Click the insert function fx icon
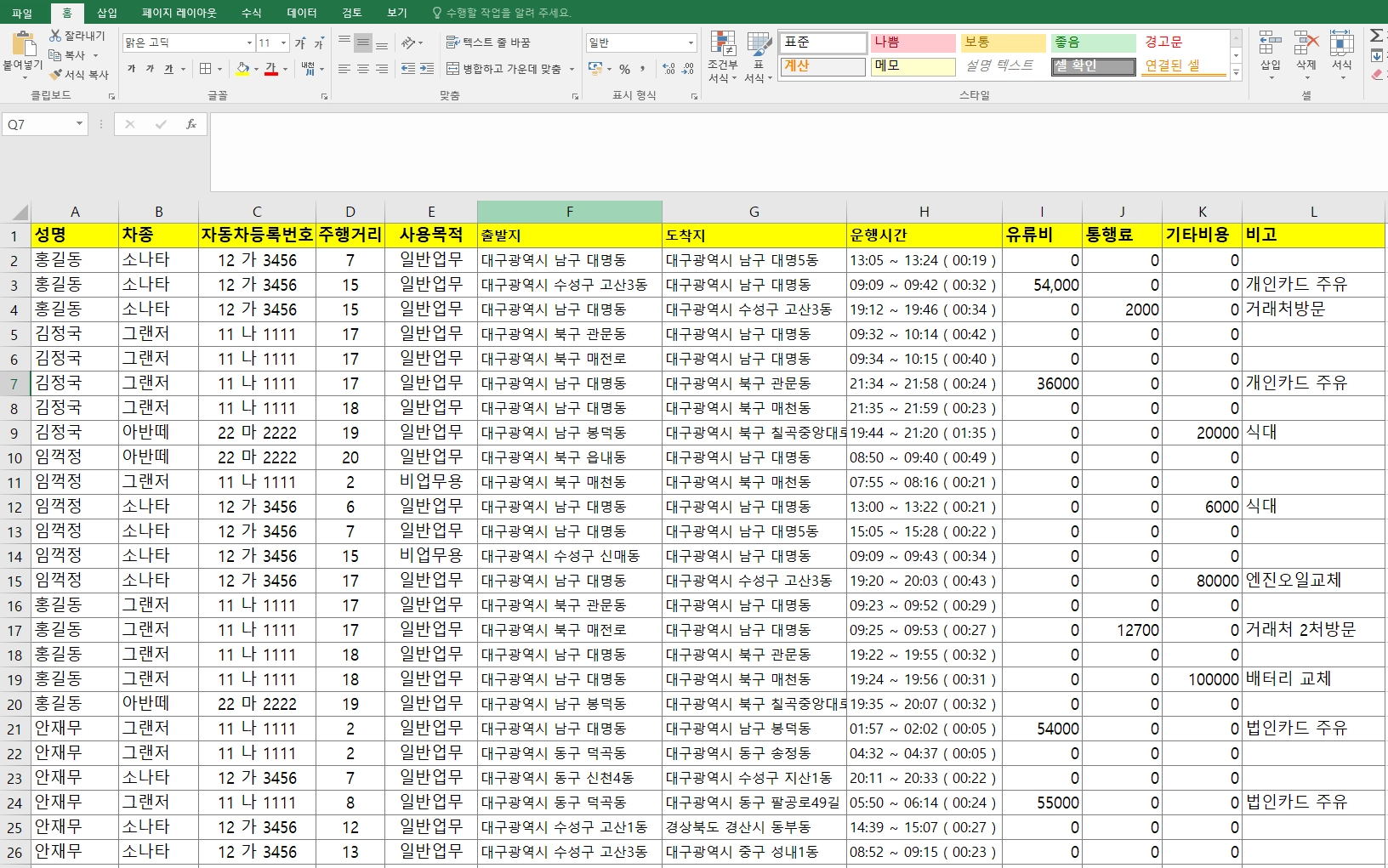The width and height of the screenshot is (1388, 868). 191,124
